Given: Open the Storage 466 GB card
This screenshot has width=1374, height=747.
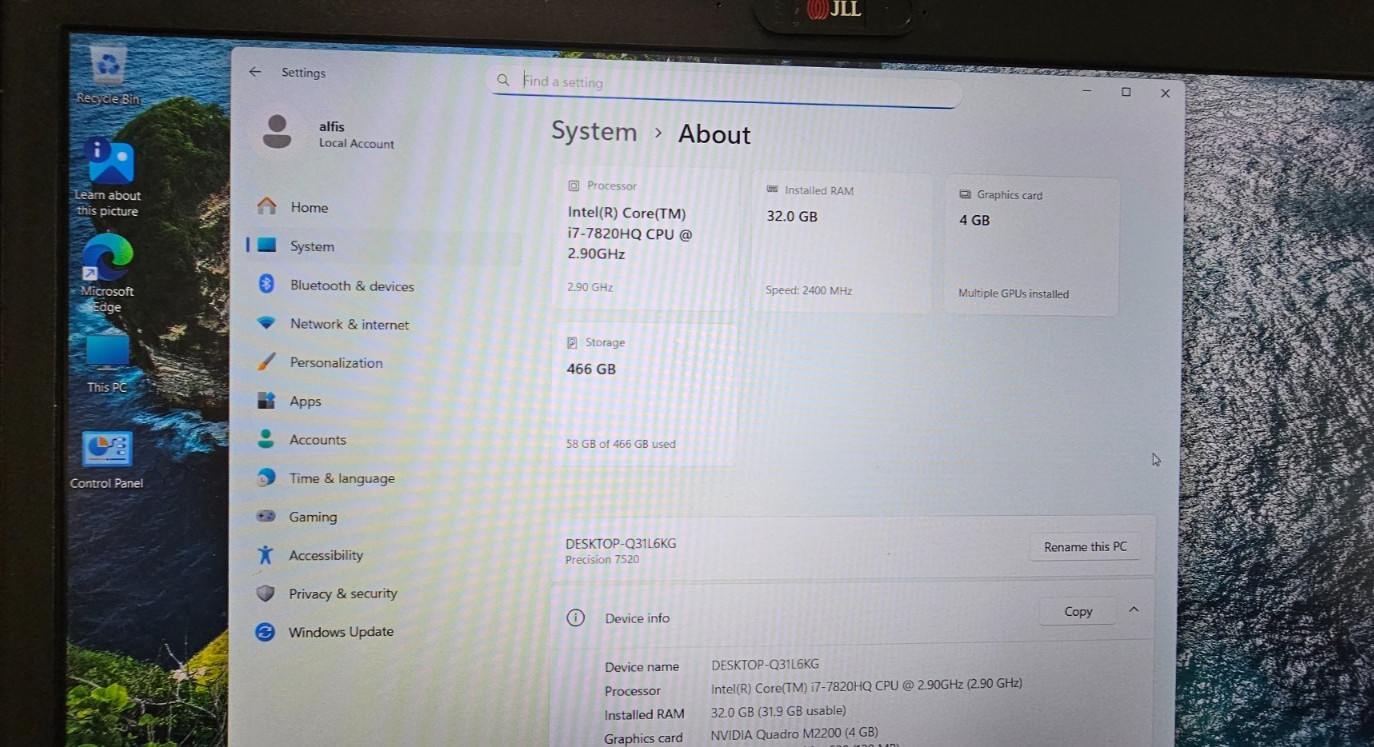Looking at the screenshot, I should click(645, 393).
